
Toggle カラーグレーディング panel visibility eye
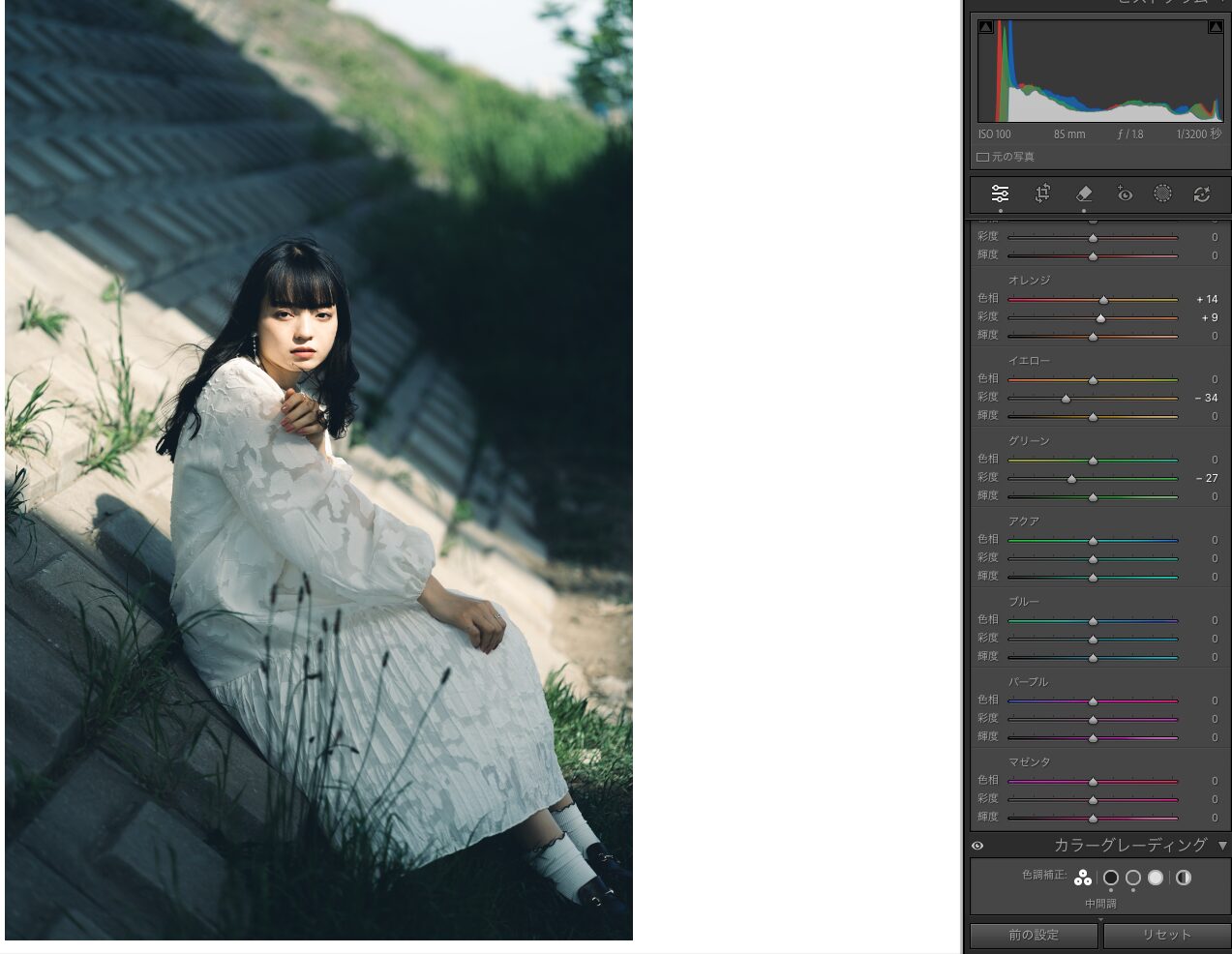(977, 846)
